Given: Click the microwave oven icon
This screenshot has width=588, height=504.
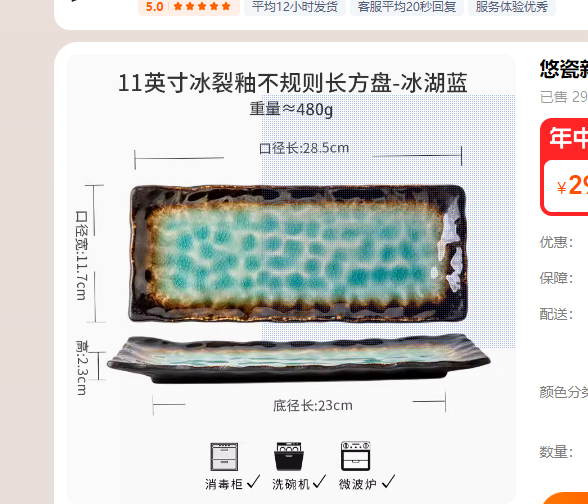Looking at the screenshot, I should [x=356, y=456].
